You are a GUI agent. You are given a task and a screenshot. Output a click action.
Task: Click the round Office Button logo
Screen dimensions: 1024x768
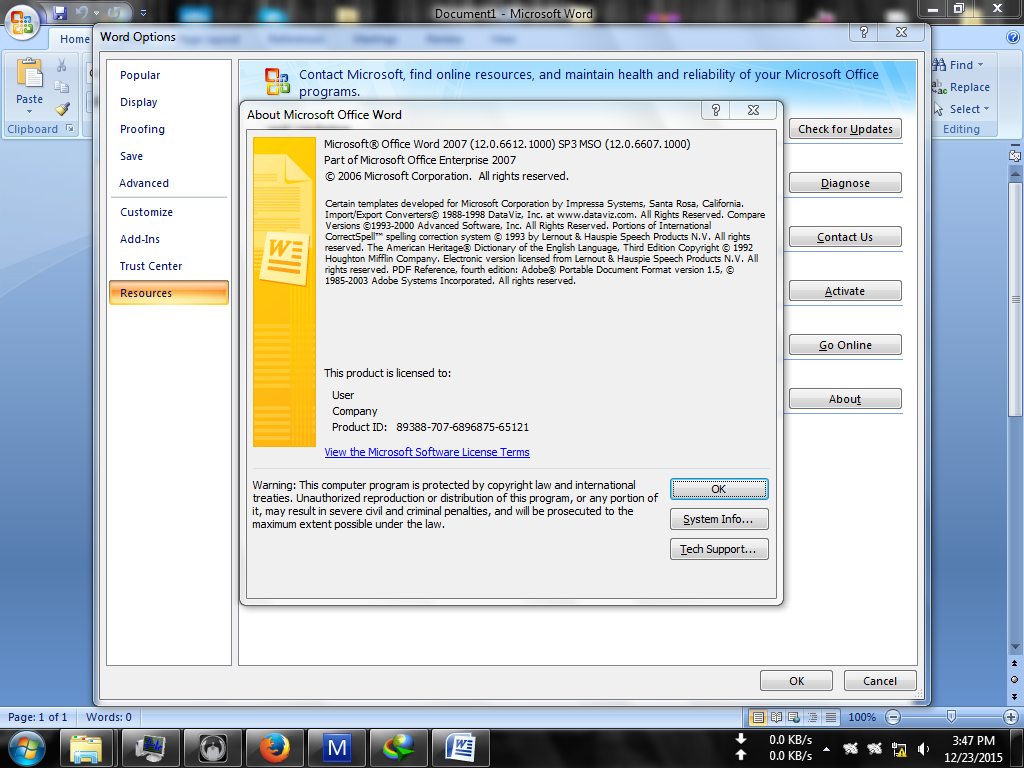22,22
